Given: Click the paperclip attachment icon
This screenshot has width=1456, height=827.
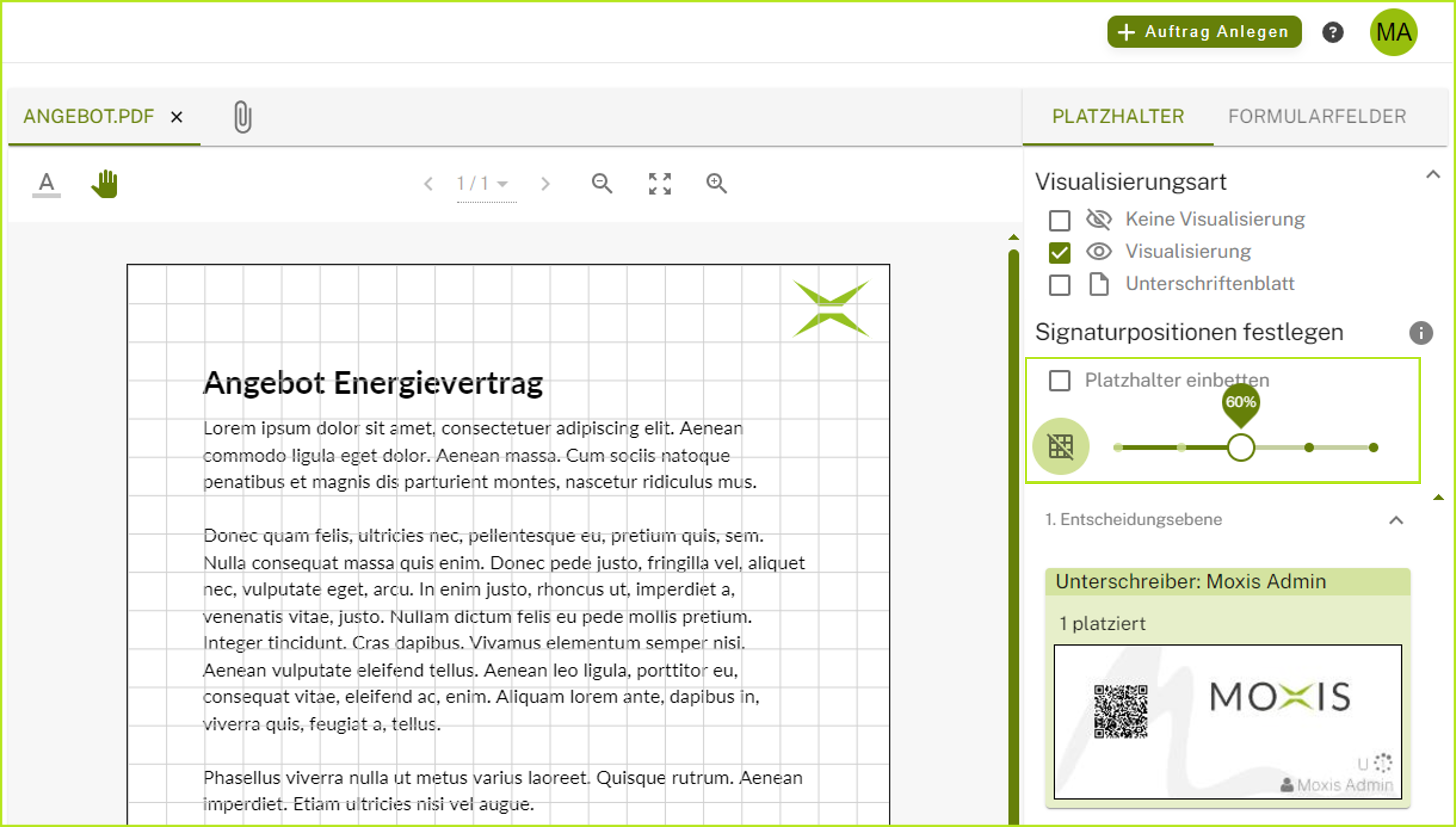Looking at the screenshot, I should pyautogui.click(x=243, y=117).
